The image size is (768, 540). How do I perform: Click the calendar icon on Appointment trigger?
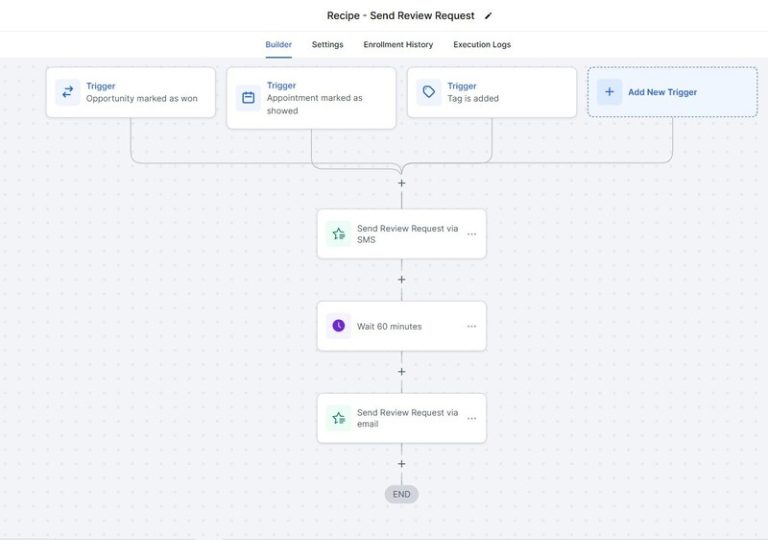248,98
